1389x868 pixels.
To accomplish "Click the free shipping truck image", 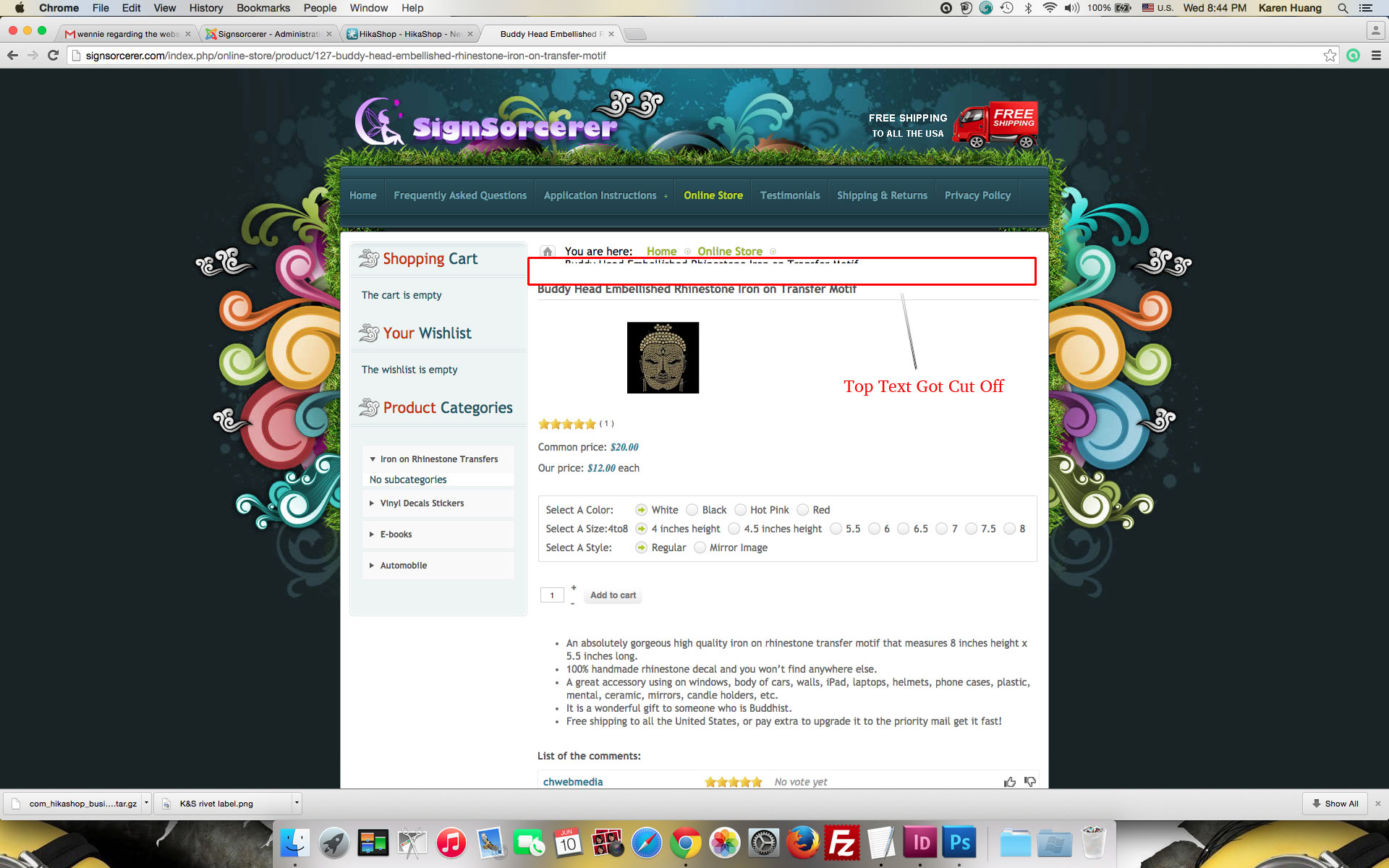I will tap(995, 125).
